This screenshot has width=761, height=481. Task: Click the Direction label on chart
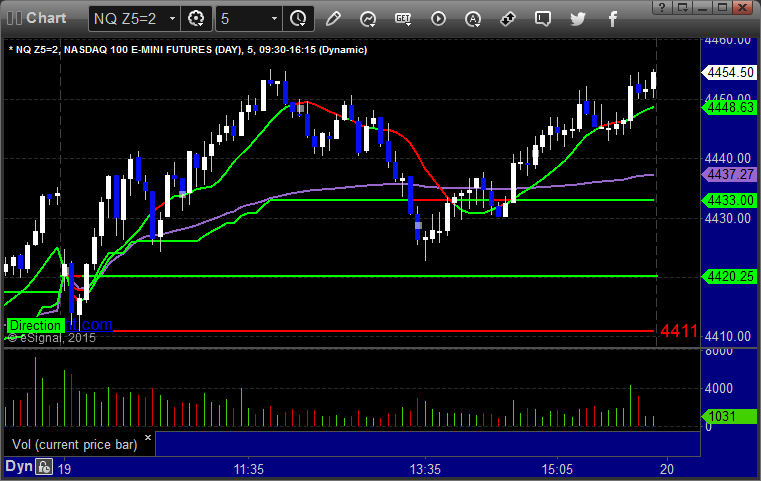pyautogui.click(x=35, y=325)
